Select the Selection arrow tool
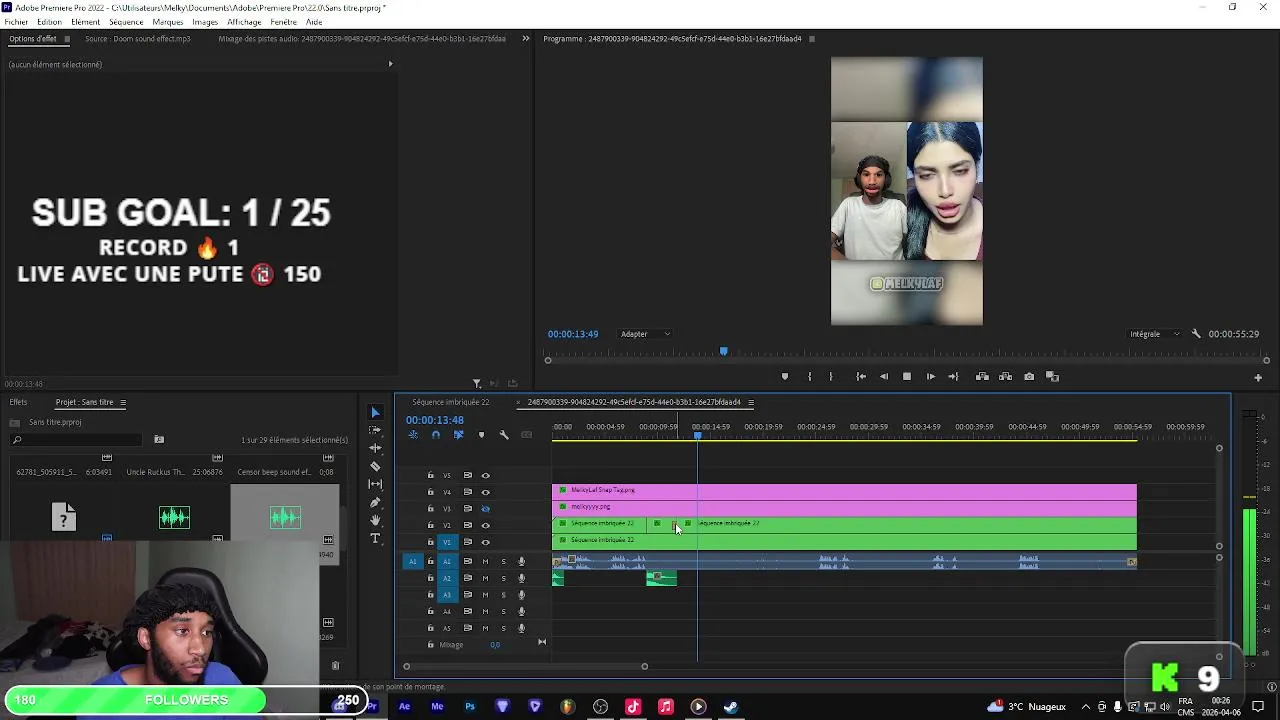This screenshot has height=720, width=1280. 375,412
